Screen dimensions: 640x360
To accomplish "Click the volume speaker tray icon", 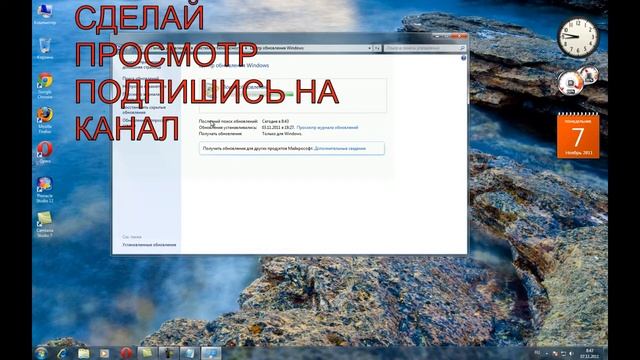I will [x=571, y=353].
